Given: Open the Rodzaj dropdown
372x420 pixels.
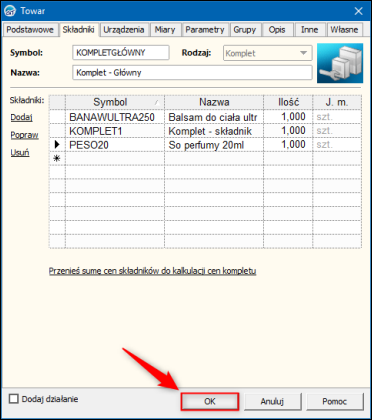Looking at the screenshot, I should [267, 53].
